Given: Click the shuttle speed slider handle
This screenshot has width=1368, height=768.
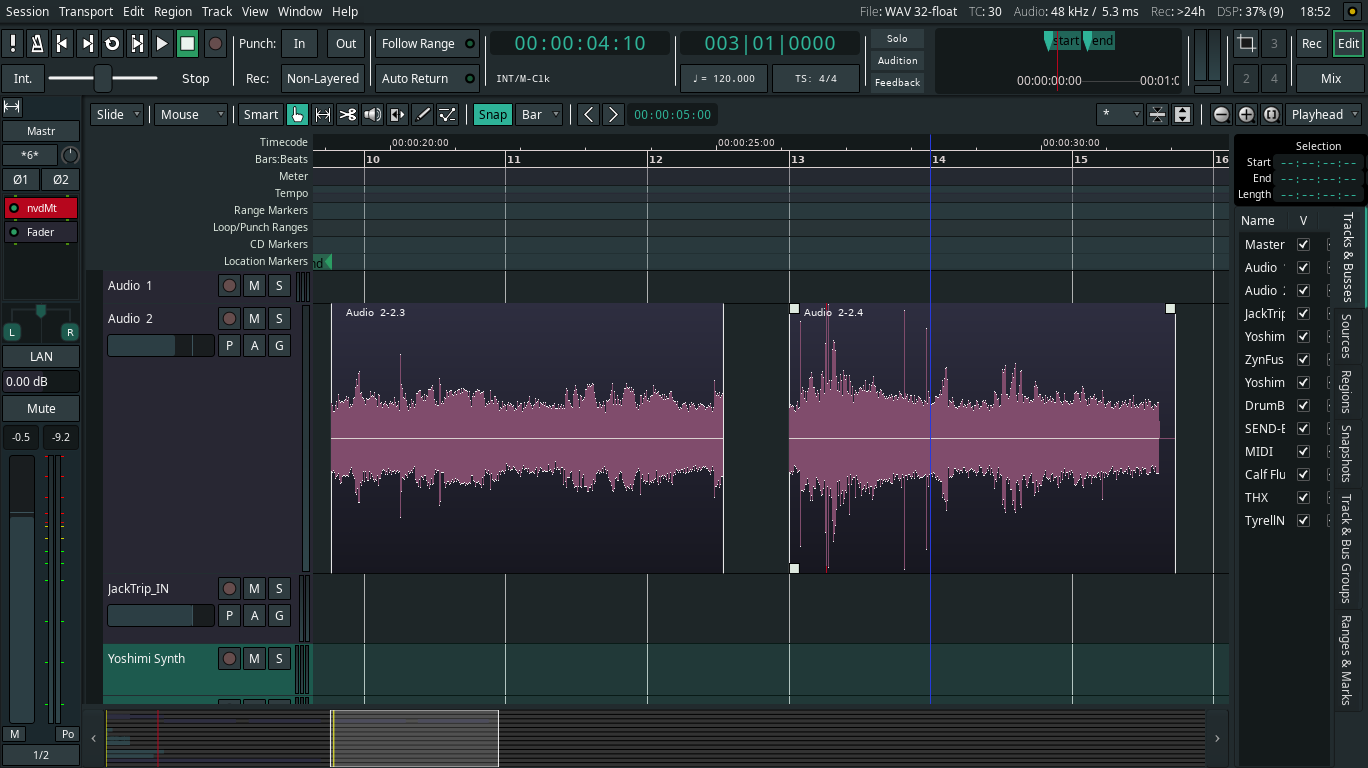Looking at the screenshot, I should 102,78.
